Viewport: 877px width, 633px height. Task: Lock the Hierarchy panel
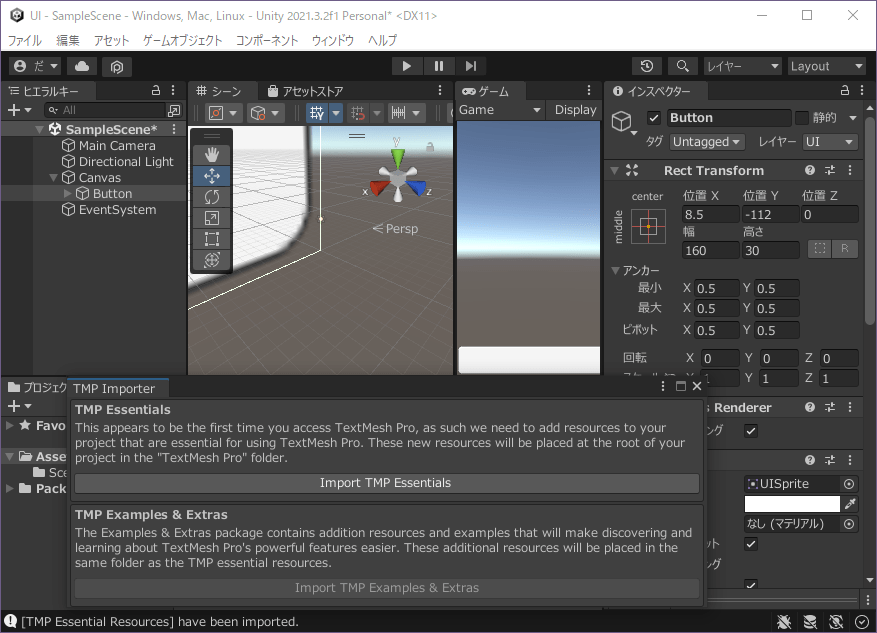coord(156,91)
